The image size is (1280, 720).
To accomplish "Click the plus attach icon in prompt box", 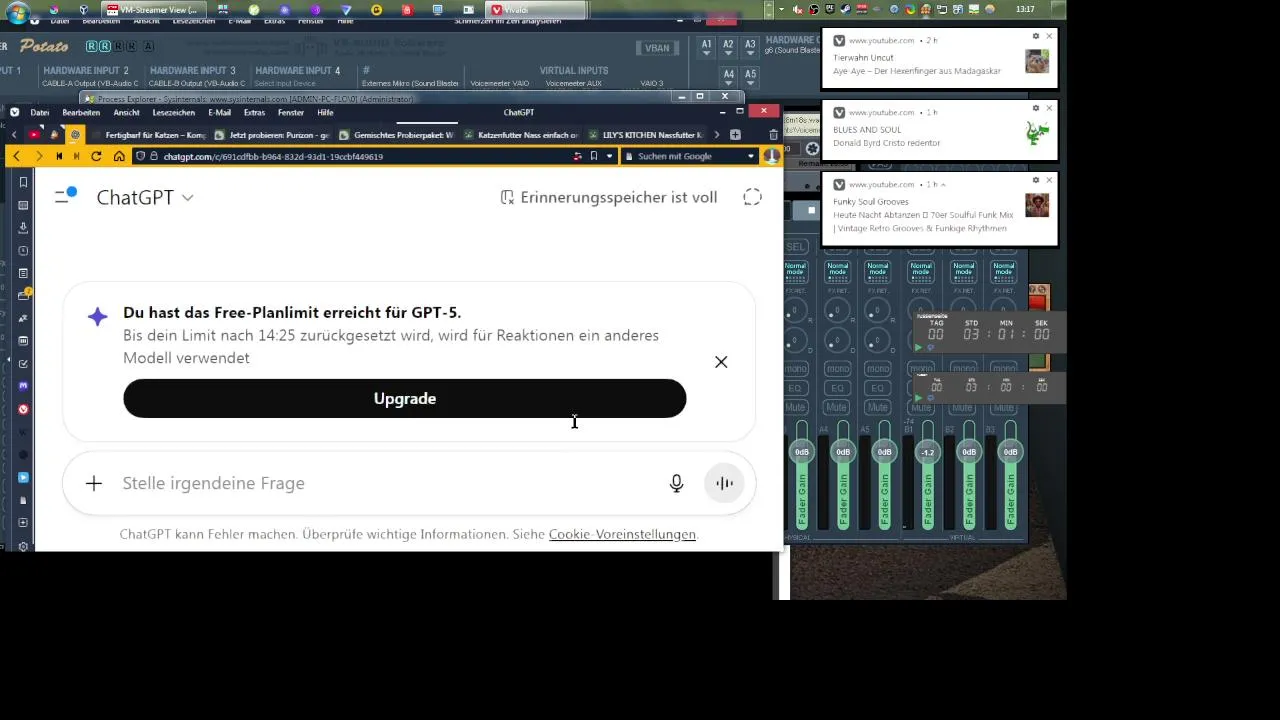I will [x=93, y=483].
